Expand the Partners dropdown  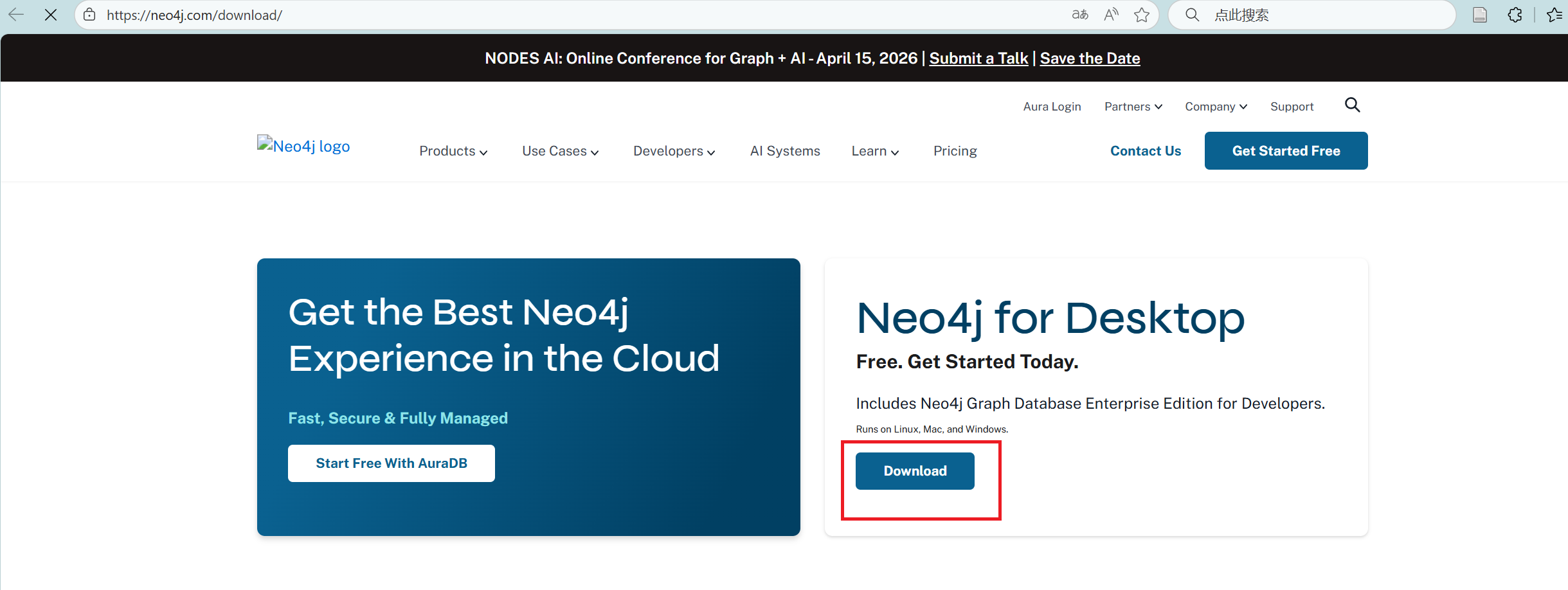tap(1133, 107)
